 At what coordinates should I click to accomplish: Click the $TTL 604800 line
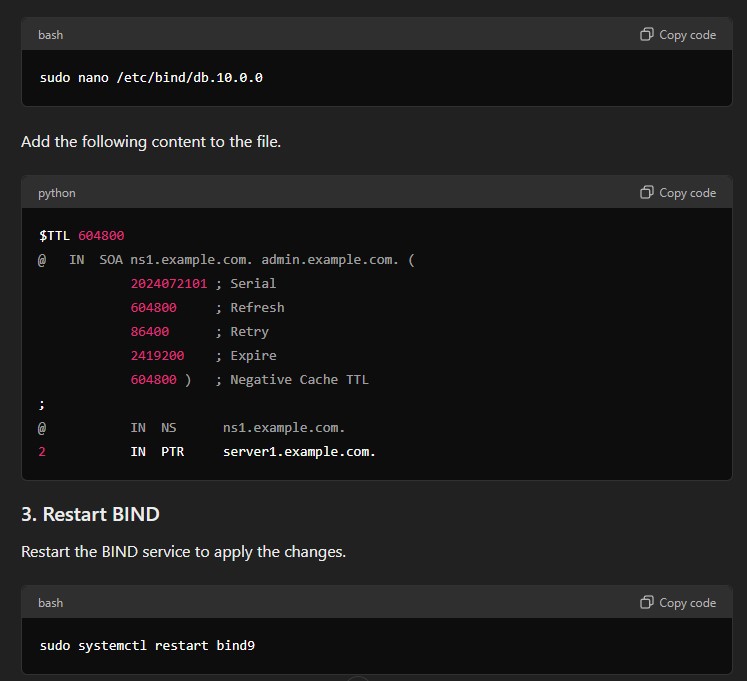[x=82, y=235]
